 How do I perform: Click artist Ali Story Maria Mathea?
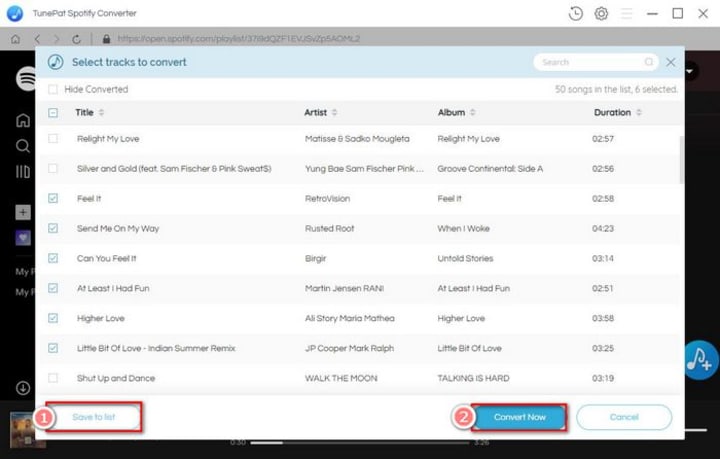pos(349,318)
